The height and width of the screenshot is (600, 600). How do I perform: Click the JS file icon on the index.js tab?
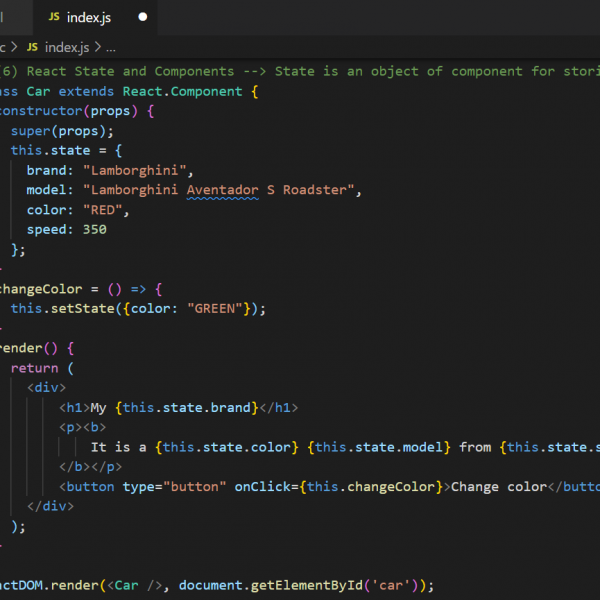[54, 17]
